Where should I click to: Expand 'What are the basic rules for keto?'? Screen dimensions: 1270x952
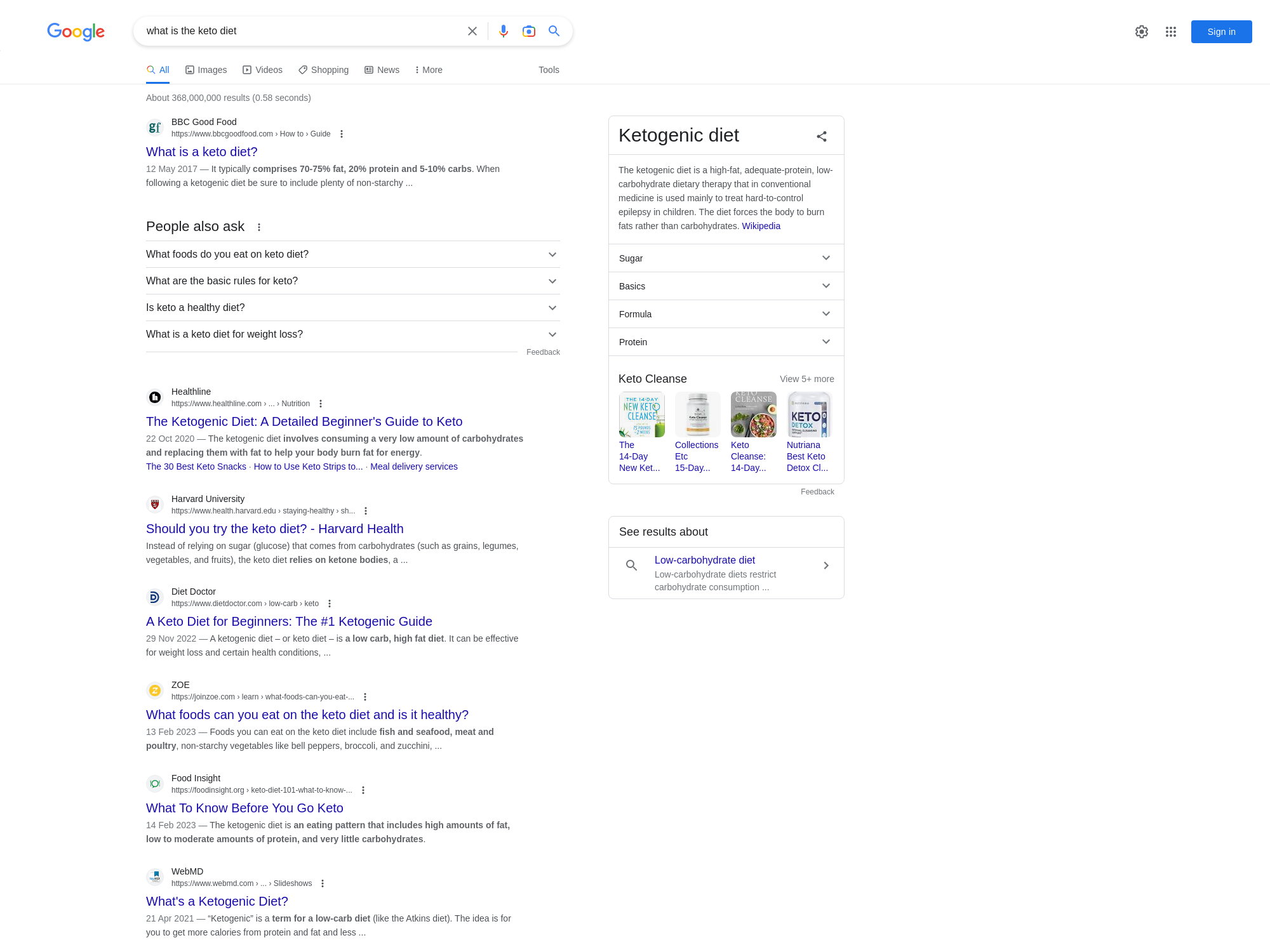pyautogui.click(x=353, y=281)
